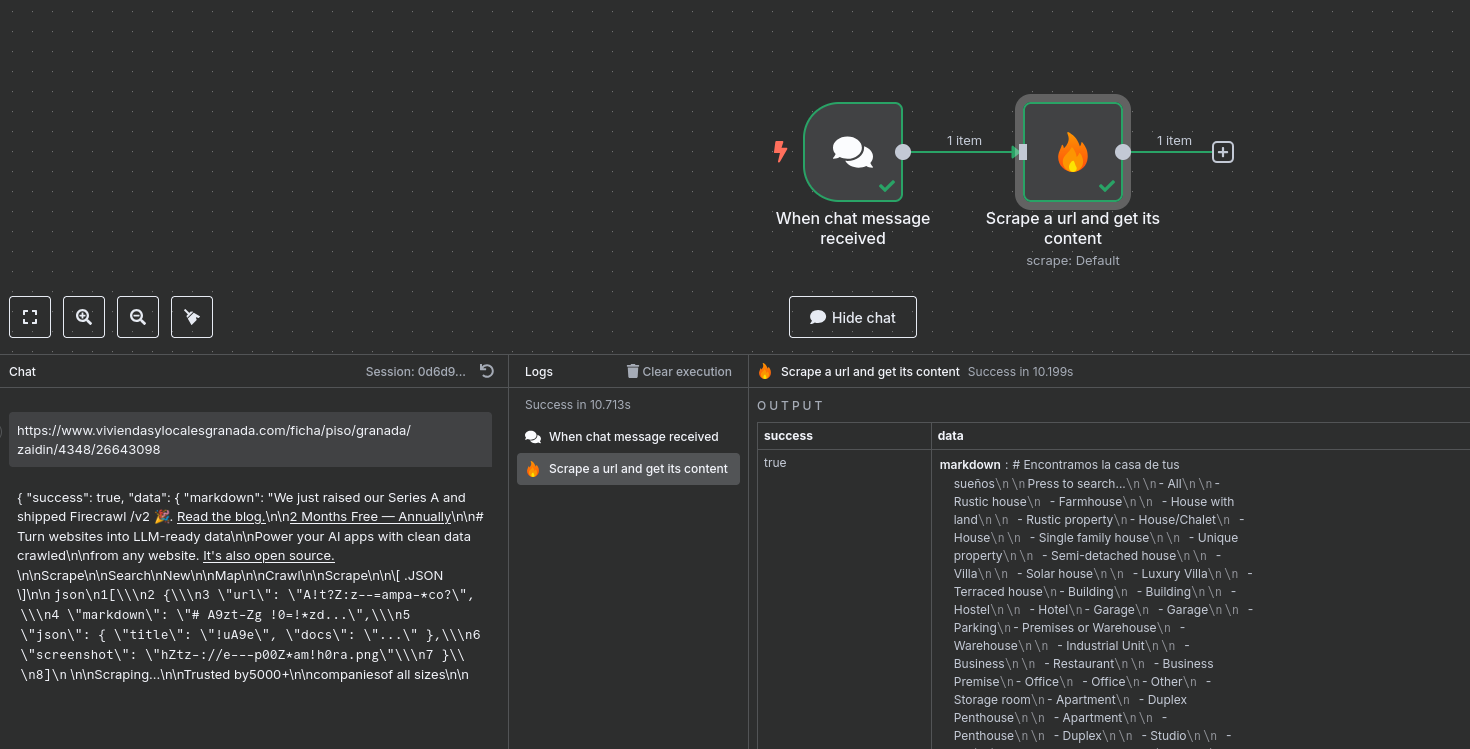Viewport: 1470px width, 749px height.
Task: Open the Firecrawl scrape node
Action: 1072,152
